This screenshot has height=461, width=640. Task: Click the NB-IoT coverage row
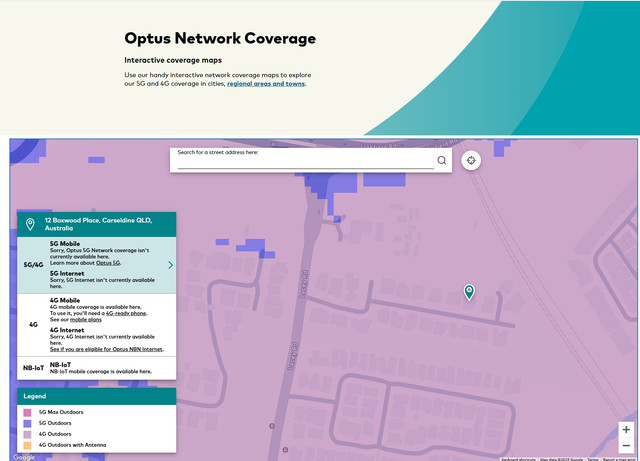coord(97,368)
